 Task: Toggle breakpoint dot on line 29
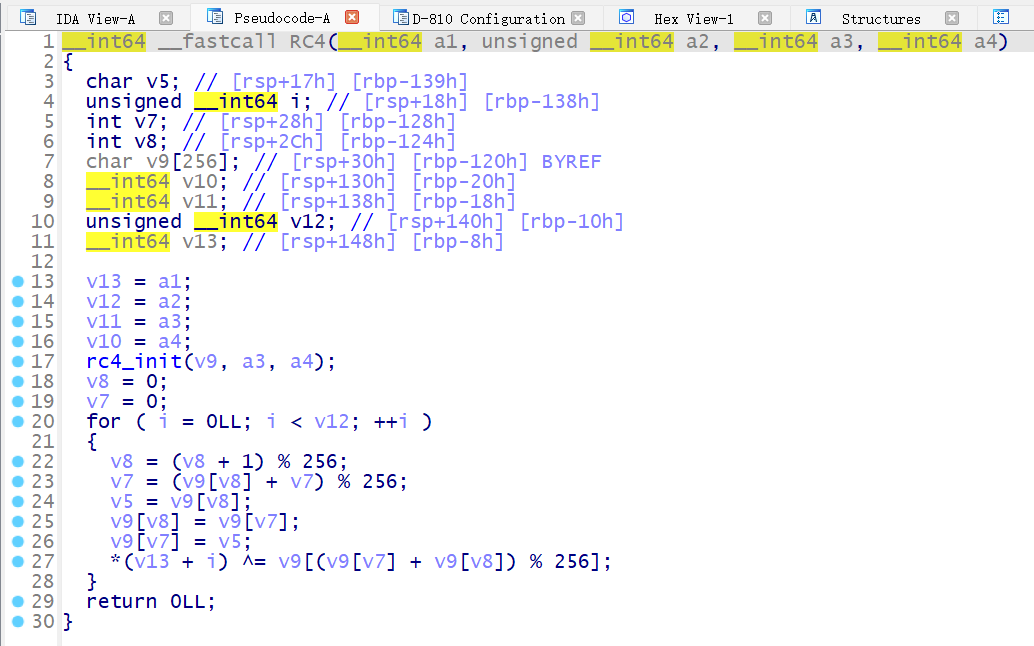17,601
